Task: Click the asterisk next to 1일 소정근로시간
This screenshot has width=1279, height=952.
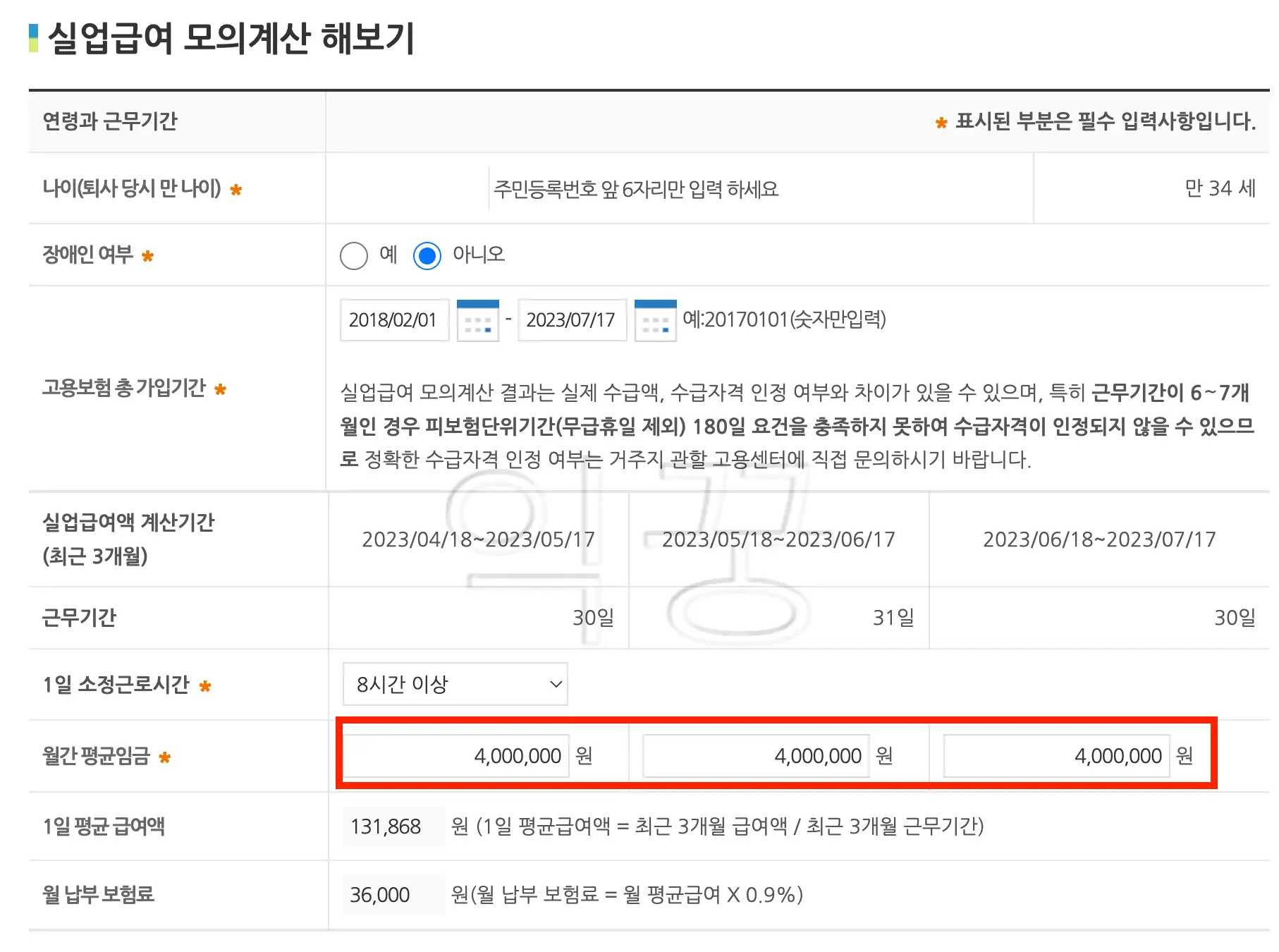Action: (x=204, y=685)
